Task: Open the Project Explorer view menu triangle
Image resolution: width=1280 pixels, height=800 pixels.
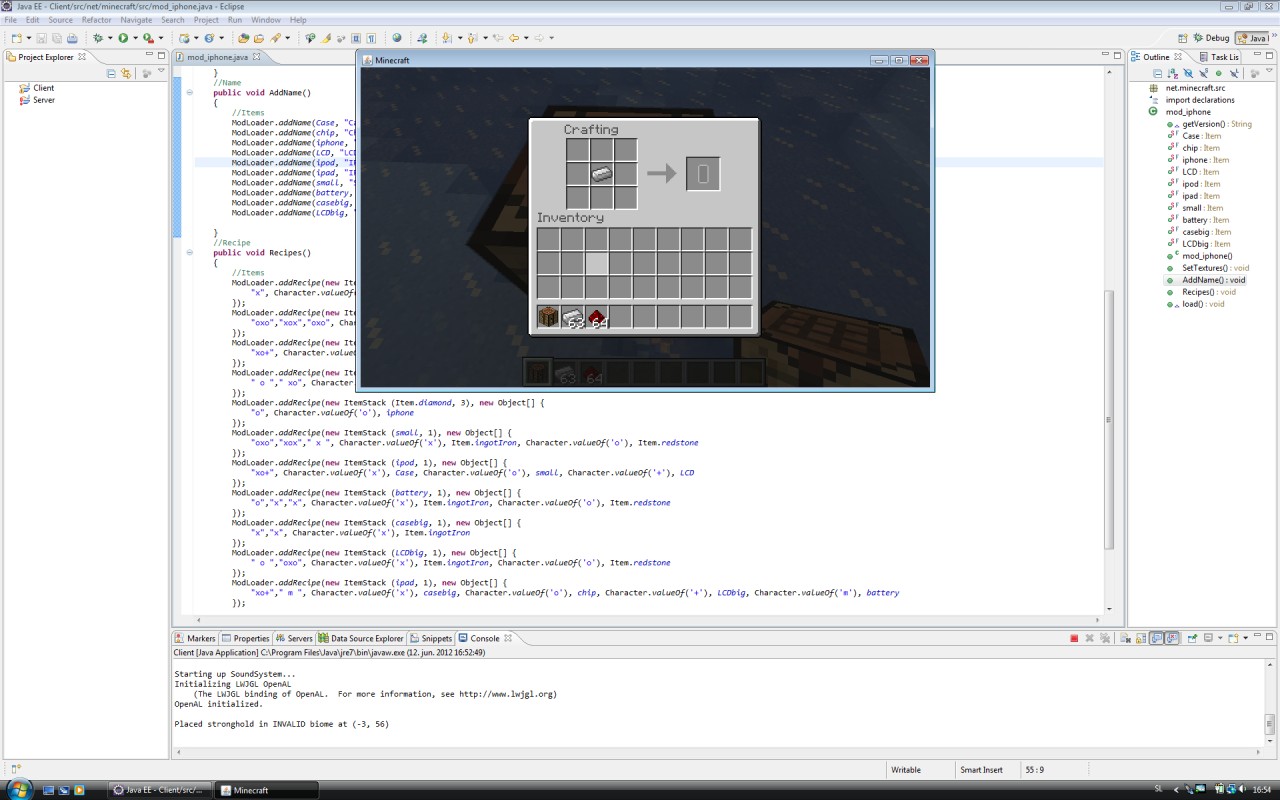Action: click(161, 70)
